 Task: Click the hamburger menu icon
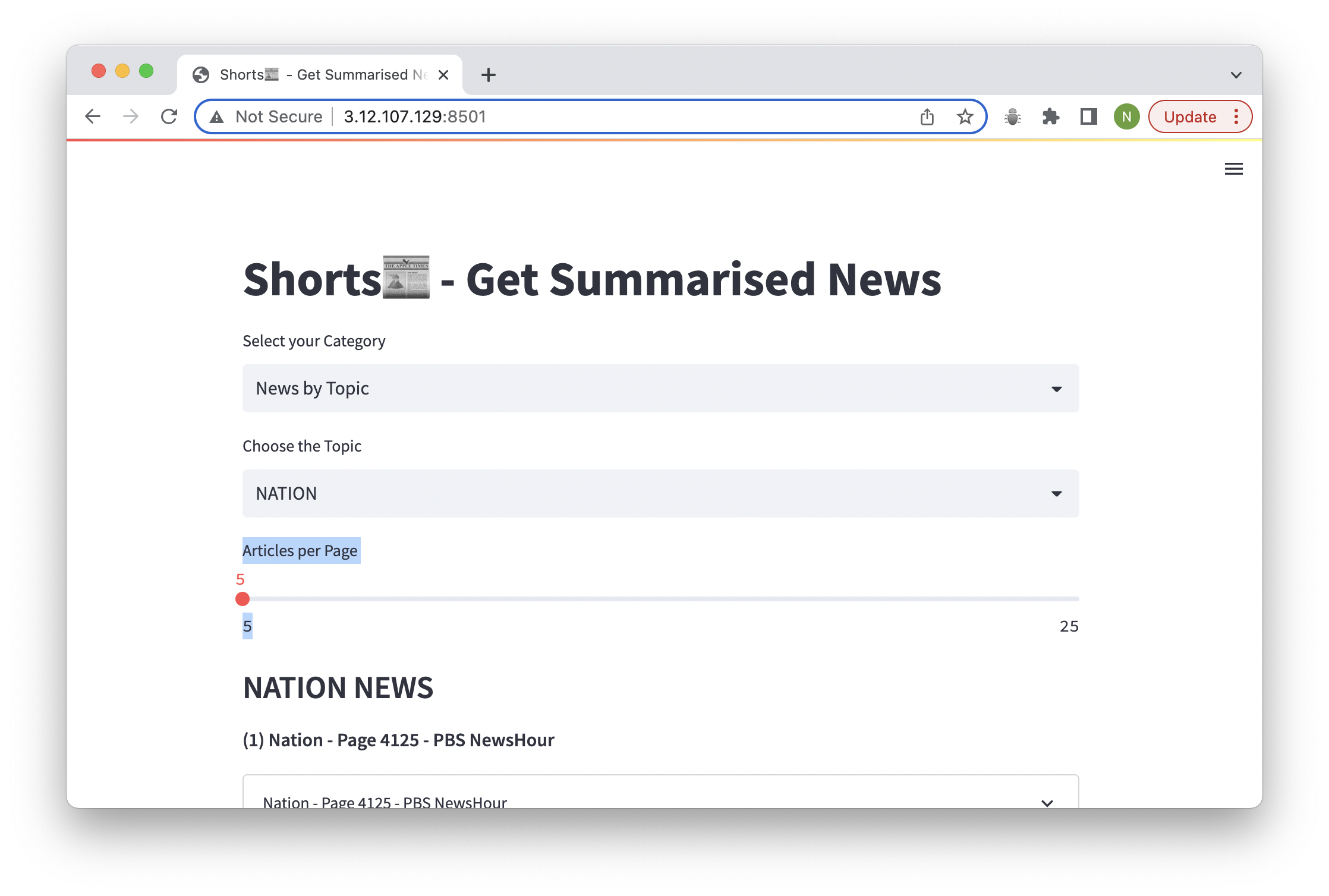pyautogui.click(x=1234, y=168)
